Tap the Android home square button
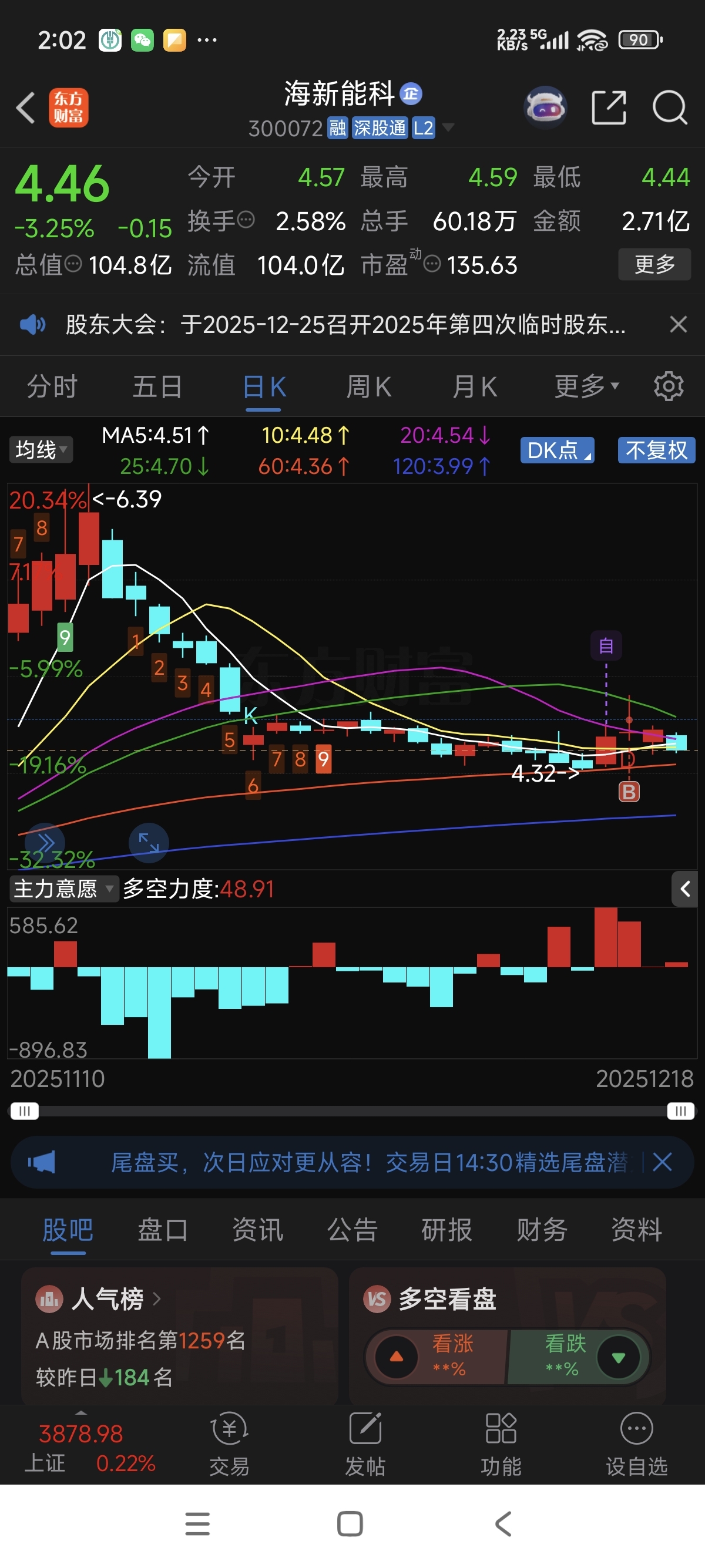Screen dimensions: 705x1568 tap(350, 1523)
